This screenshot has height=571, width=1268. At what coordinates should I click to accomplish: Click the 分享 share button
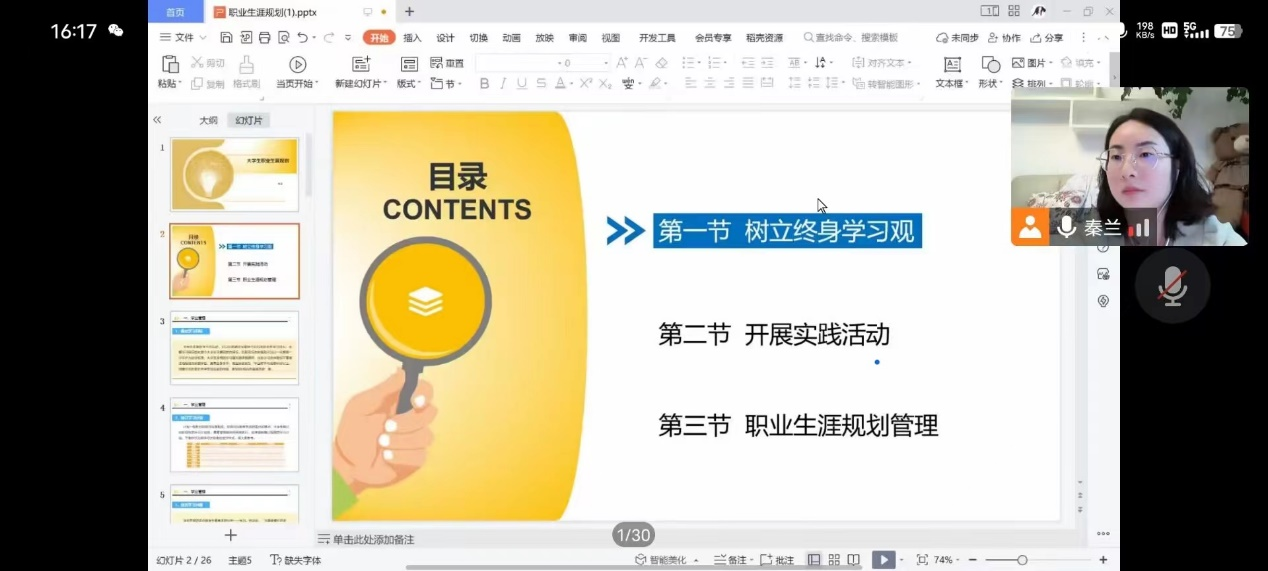[x=1047, y=38]
